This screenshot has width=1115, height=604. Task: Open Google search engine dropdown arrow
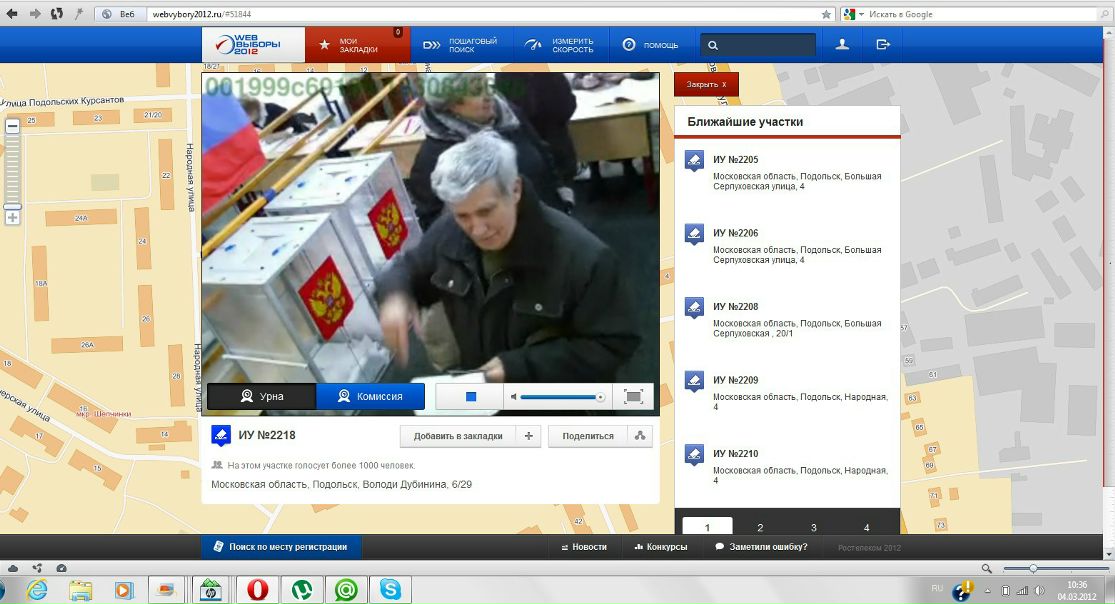coord(860,14)
